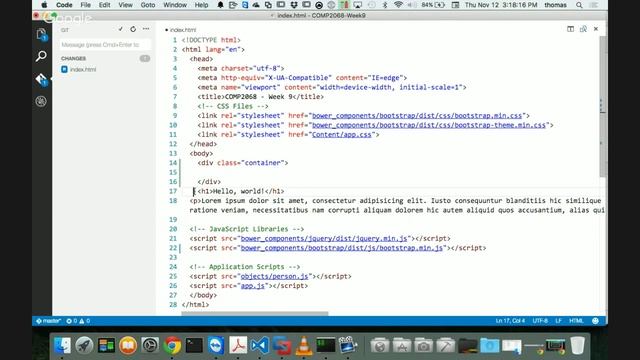Open the Wi-Fi menu in the menu bar
This screenshot has width=640, height=360.
[x=398, y=5]
